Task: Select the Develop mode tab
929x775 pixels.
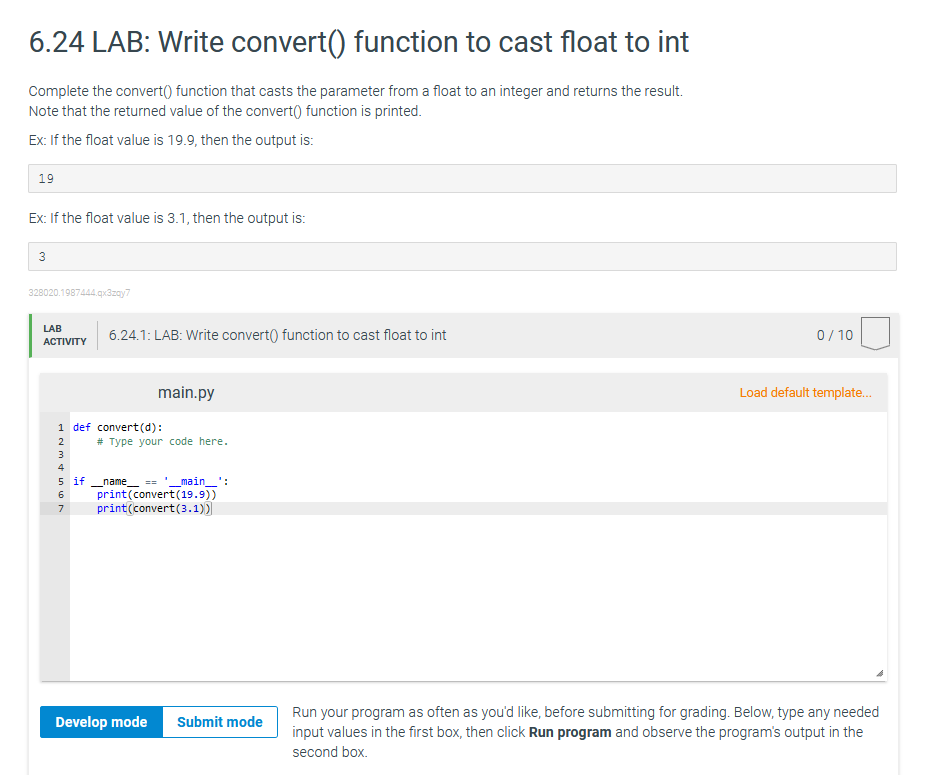Action: click(x=101, y=721)
